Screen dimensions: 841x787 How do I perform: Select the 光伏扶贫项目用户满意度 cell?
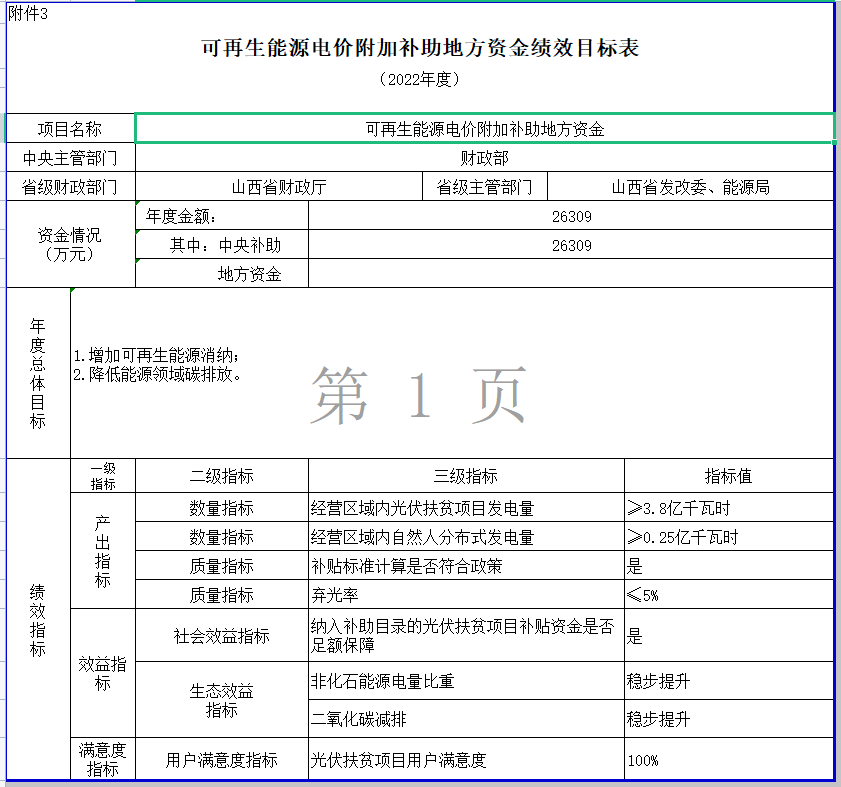[x=466, y=760]
